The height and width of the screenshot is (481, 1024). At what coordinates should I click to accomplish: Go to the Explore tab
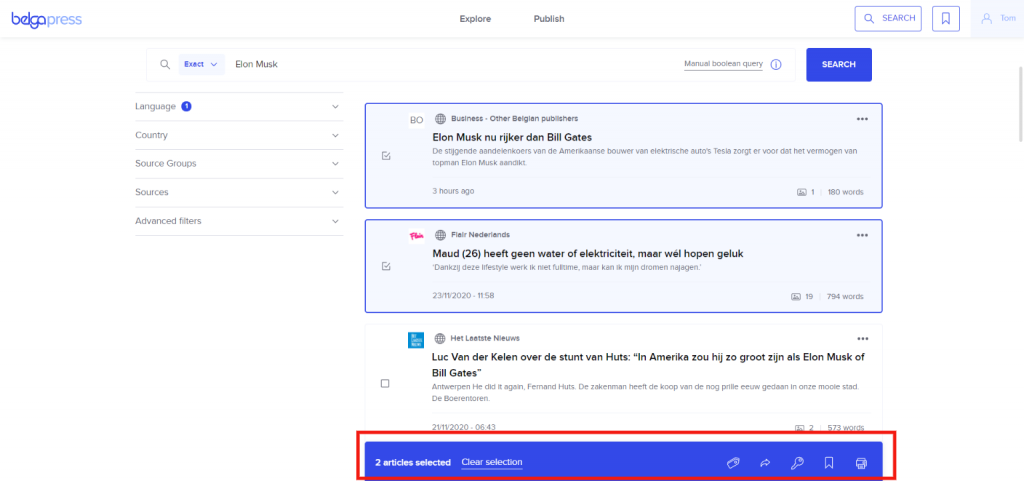(475, 19)
